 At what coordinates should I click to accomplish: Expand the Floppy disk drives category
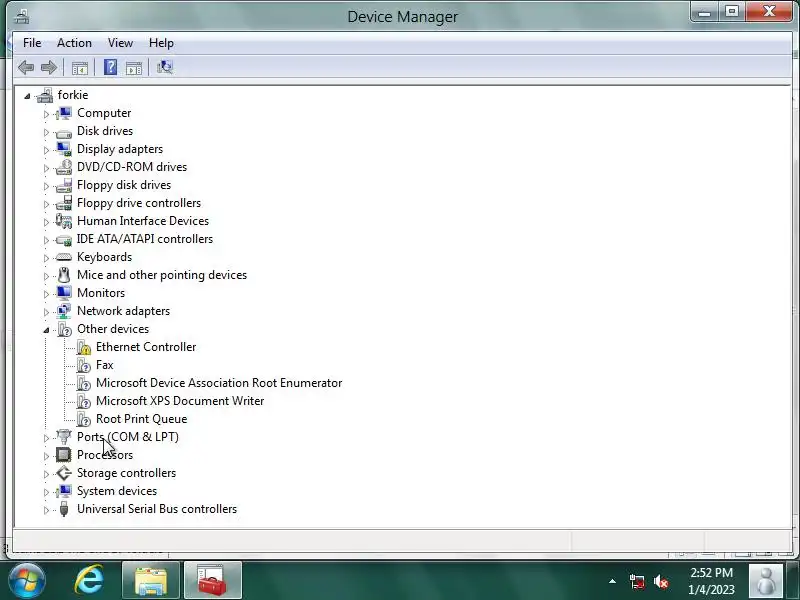(46, 186)
